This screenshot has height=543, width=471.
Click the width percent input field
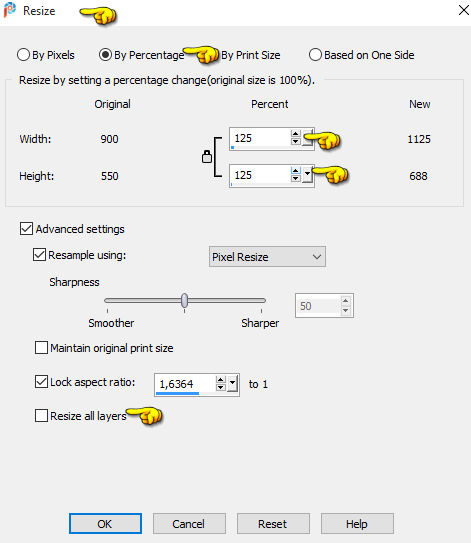pyautogui.click(x=260, y=138)
